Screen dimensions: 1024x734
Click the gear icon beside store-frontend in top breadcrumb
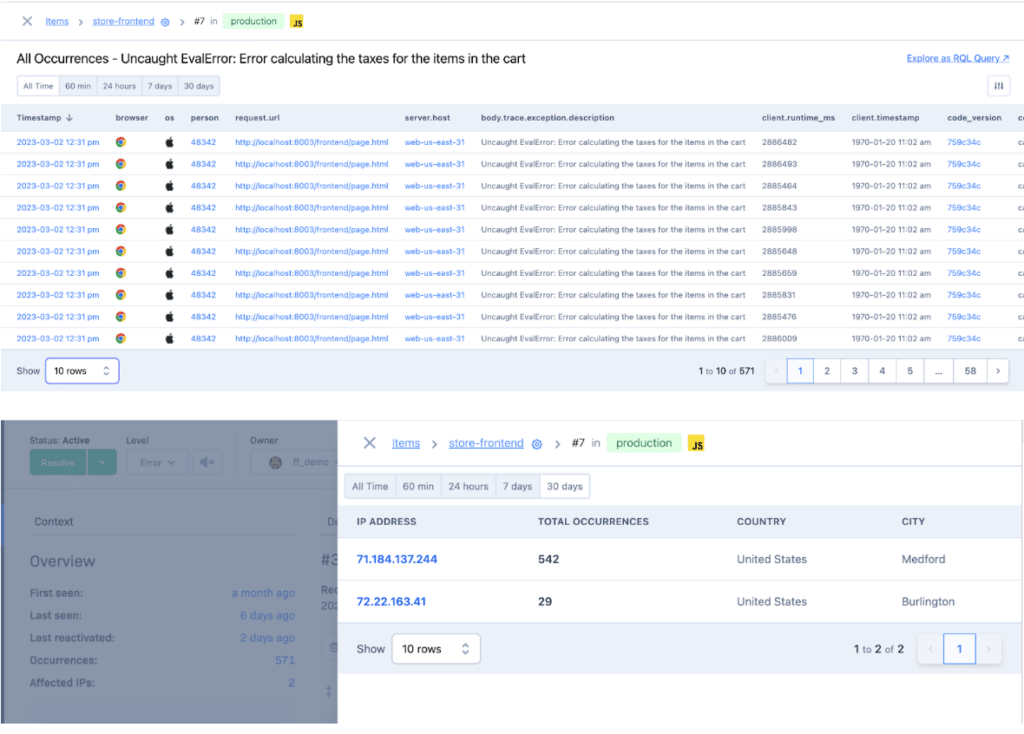pyautogui.click(x=165, y=22)
